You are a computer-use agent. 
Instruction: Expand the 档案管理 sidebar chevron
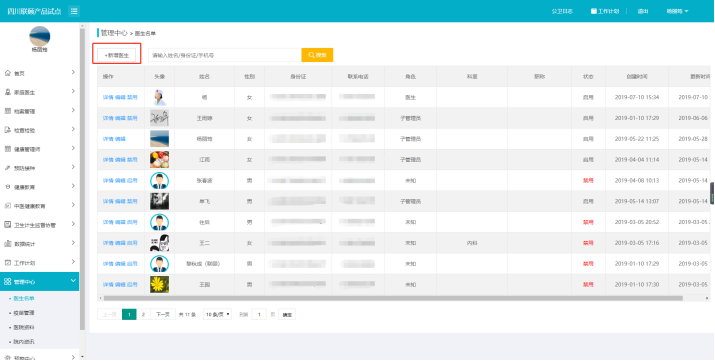[73, 111]
